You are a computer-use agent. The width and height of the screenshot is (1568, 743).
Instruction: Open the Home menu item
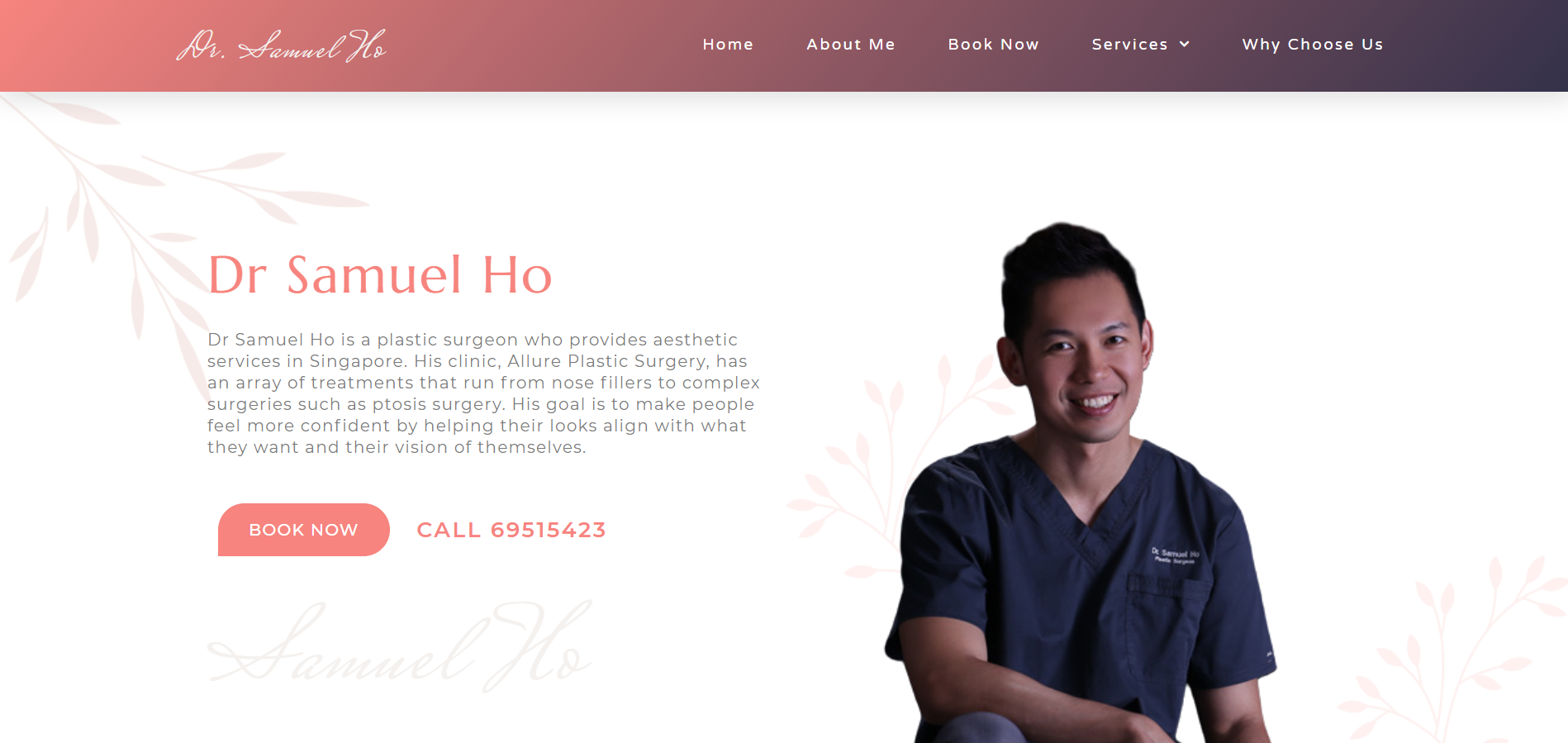coord(728,45)
